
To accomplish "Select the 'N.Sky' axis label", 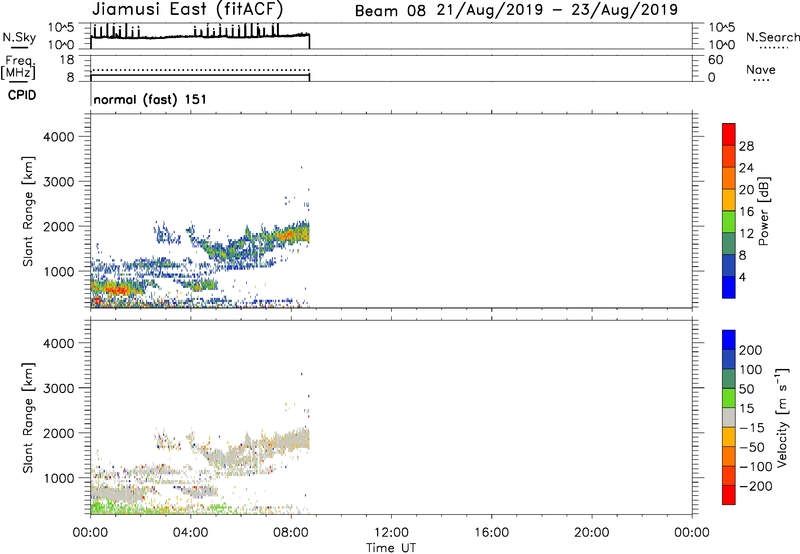I will click(19, 38).
